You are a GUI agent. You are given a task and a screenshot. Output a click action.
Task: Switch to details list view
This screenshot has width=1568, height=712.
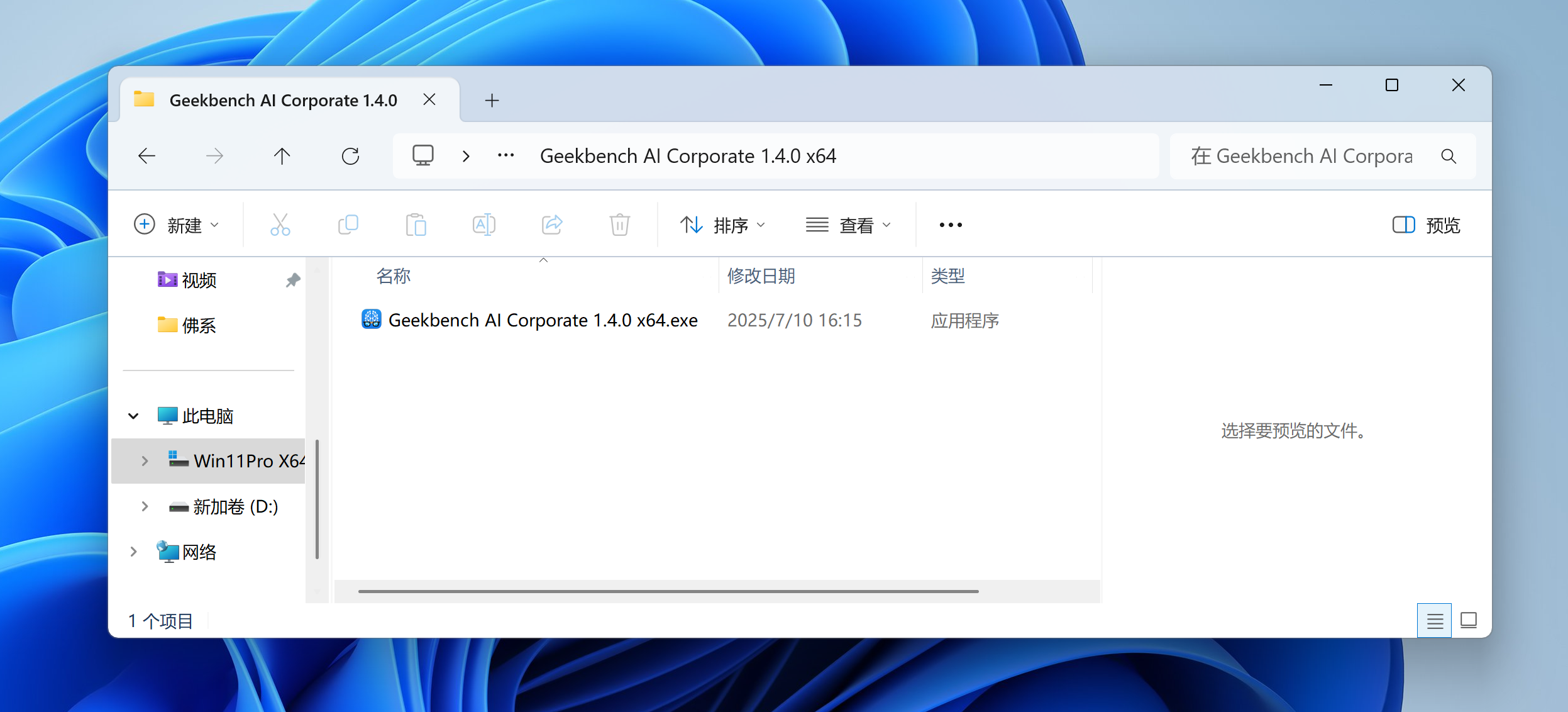click(x=1434, y=621)
